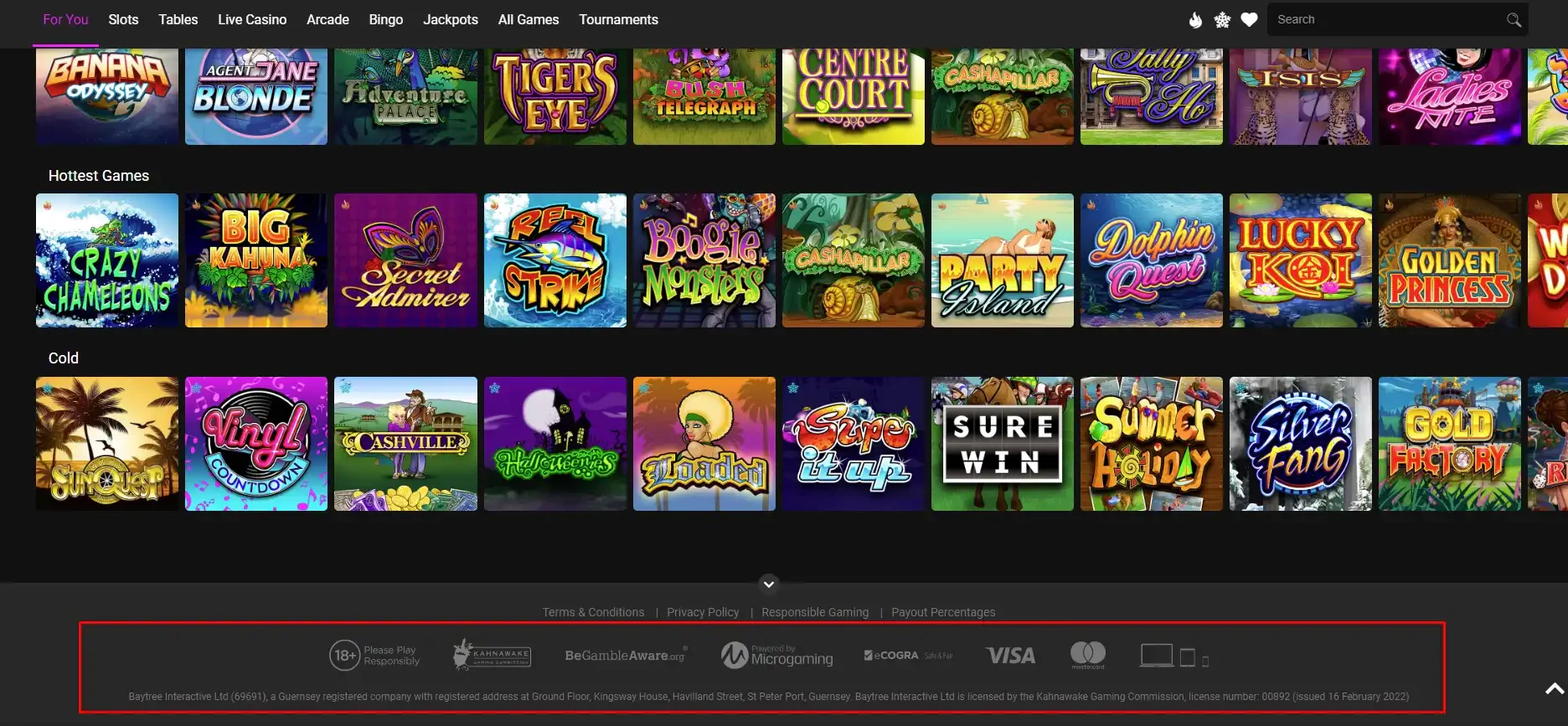Open the Tournaments tab
This screenshot has width=1568, height=726.
(619, 19)
